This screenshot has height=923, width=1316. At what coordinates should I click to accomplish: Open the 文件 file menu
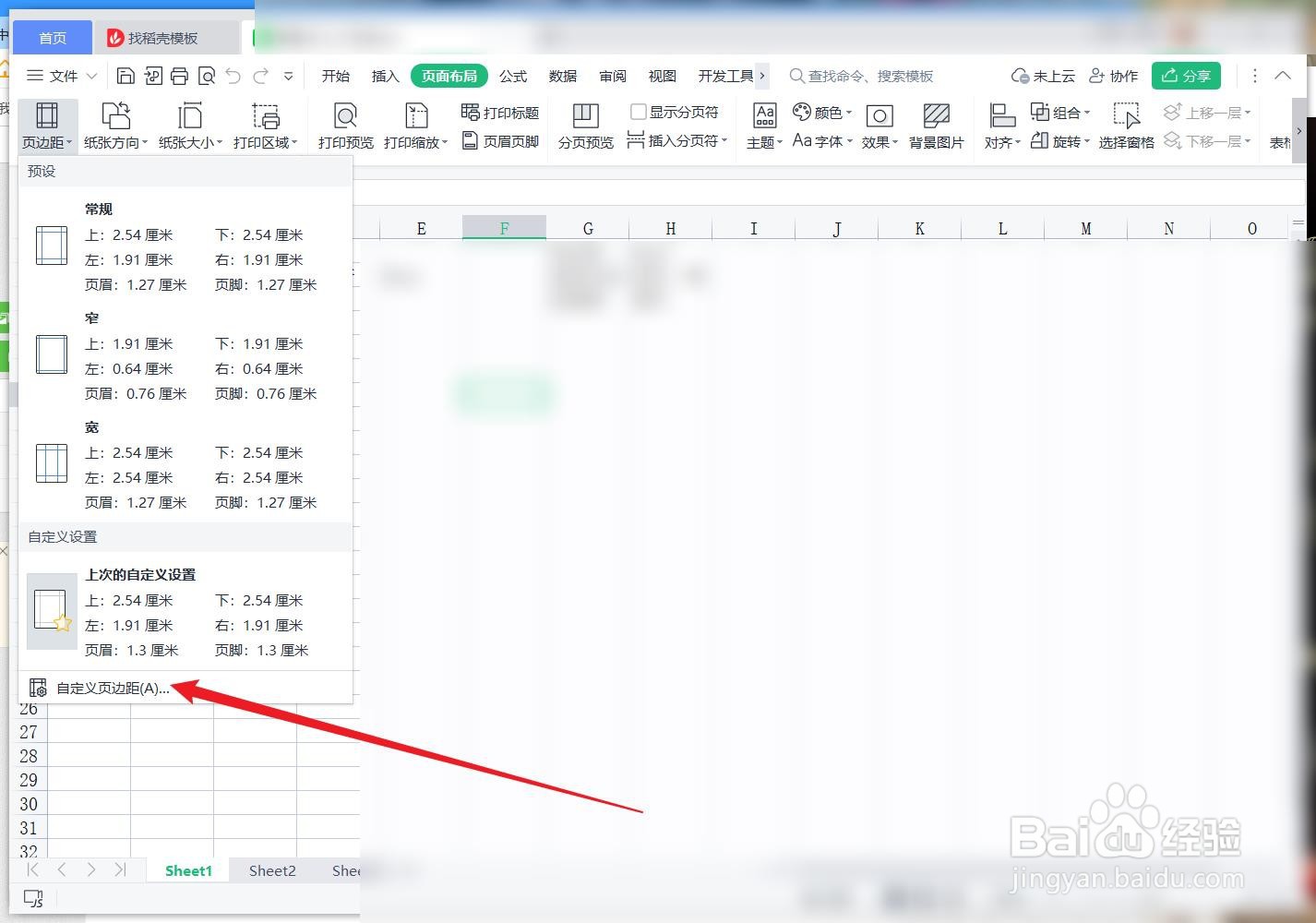click(x=61, y=76)
